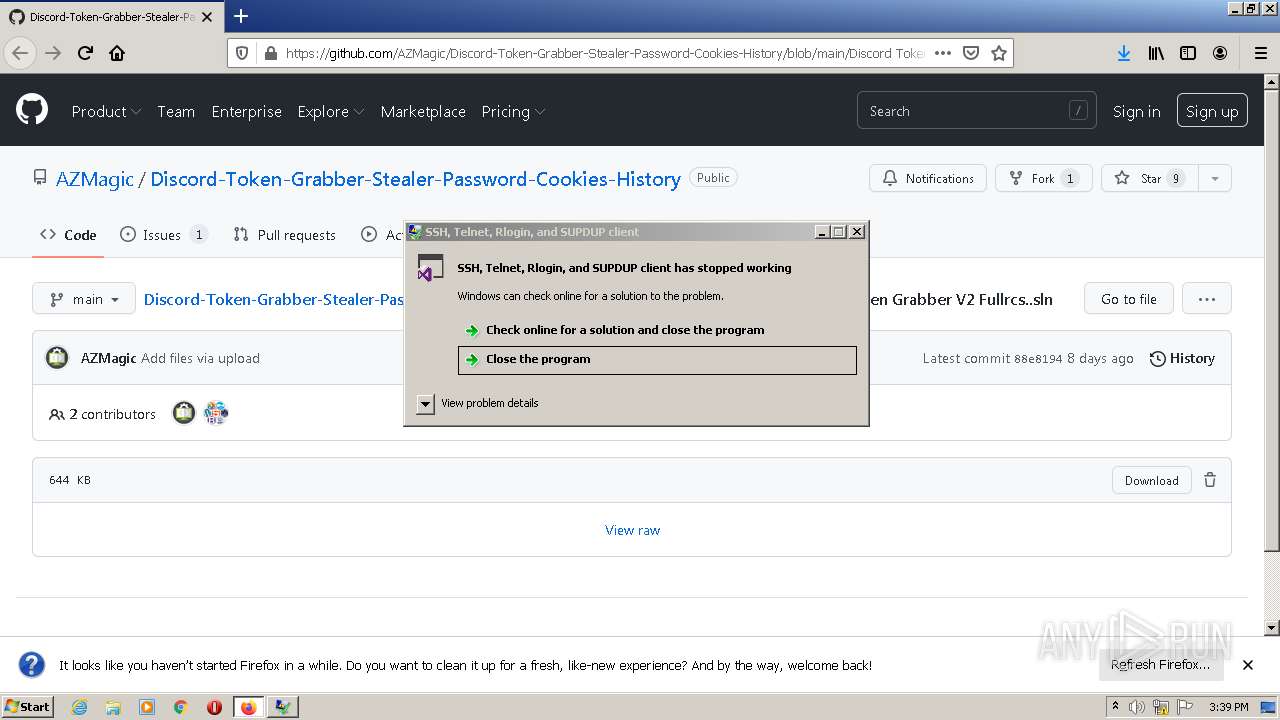Viewport: 1280px width, 720px height.
Task: Click the clock showing 3:39 PM
Action: pos(1229,707)
